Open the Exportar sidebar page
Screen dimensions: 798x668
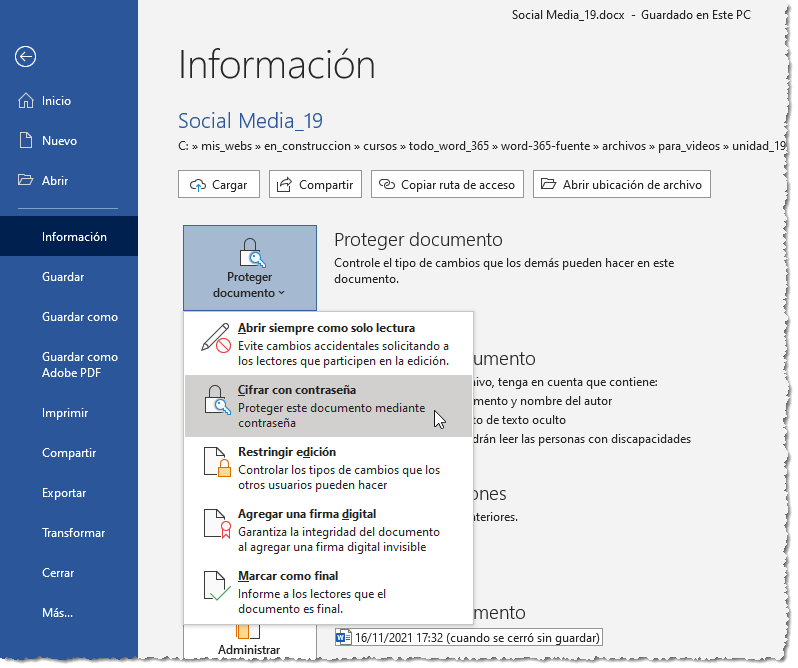(69, 493)
